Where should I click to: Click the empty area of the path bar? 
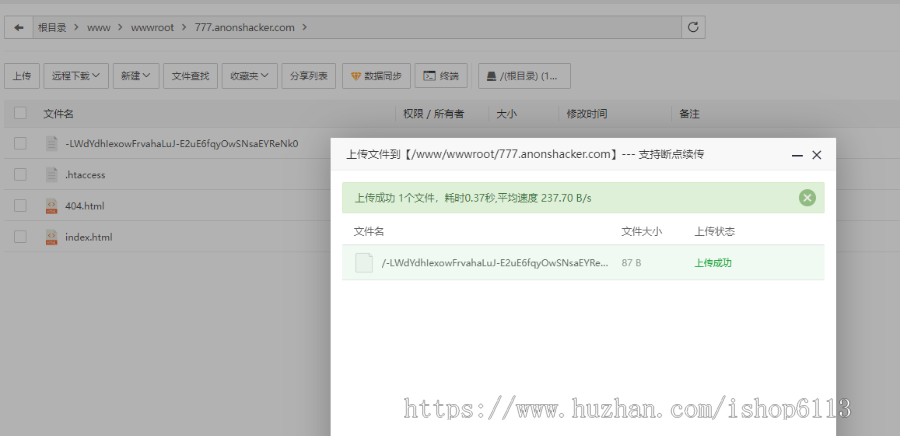pyautogui.click(x=494, y=27)
